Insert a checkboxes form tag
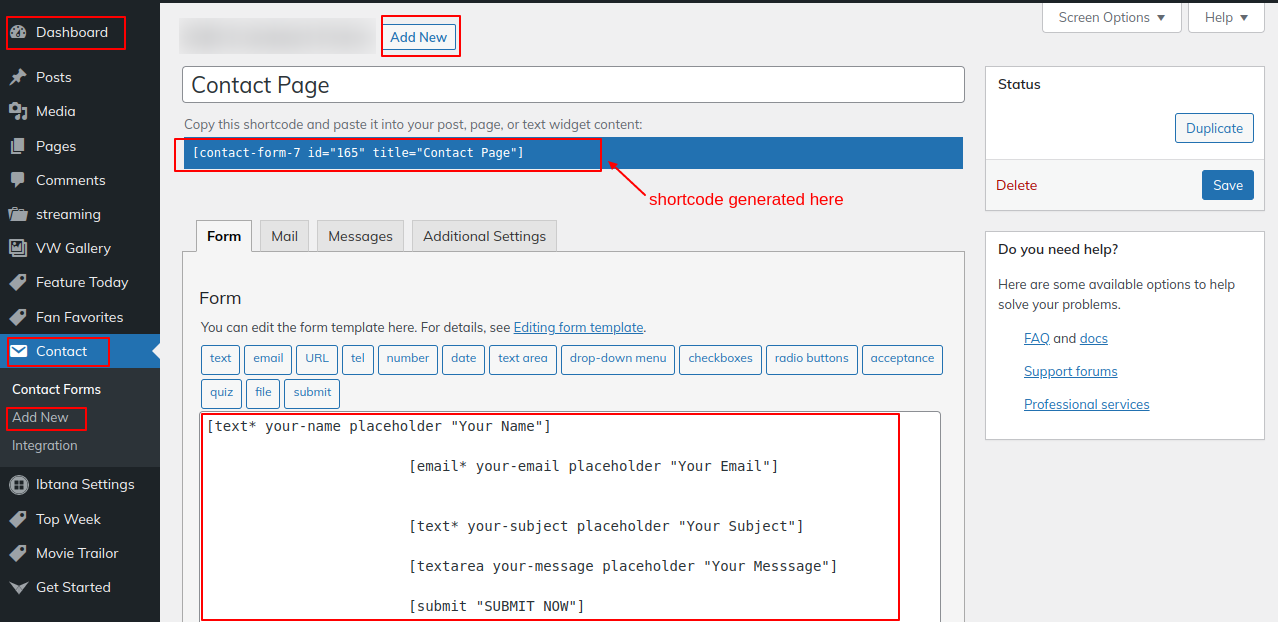 [720, 359]
